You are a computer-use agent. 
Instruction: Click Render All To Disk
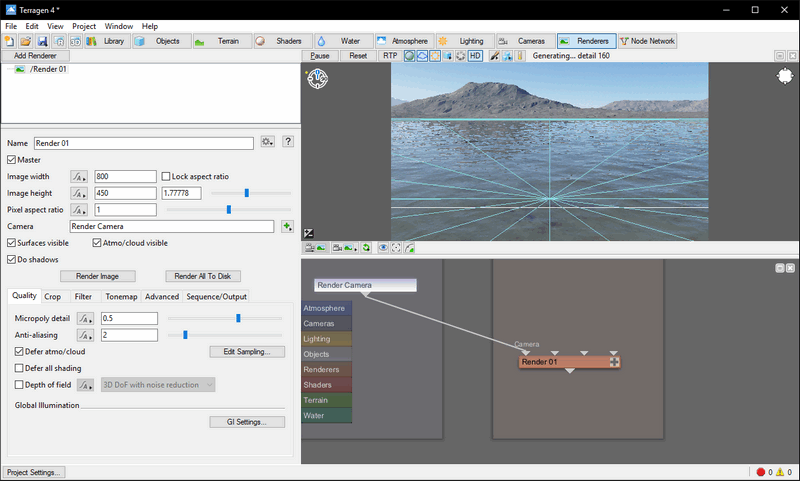203,276
